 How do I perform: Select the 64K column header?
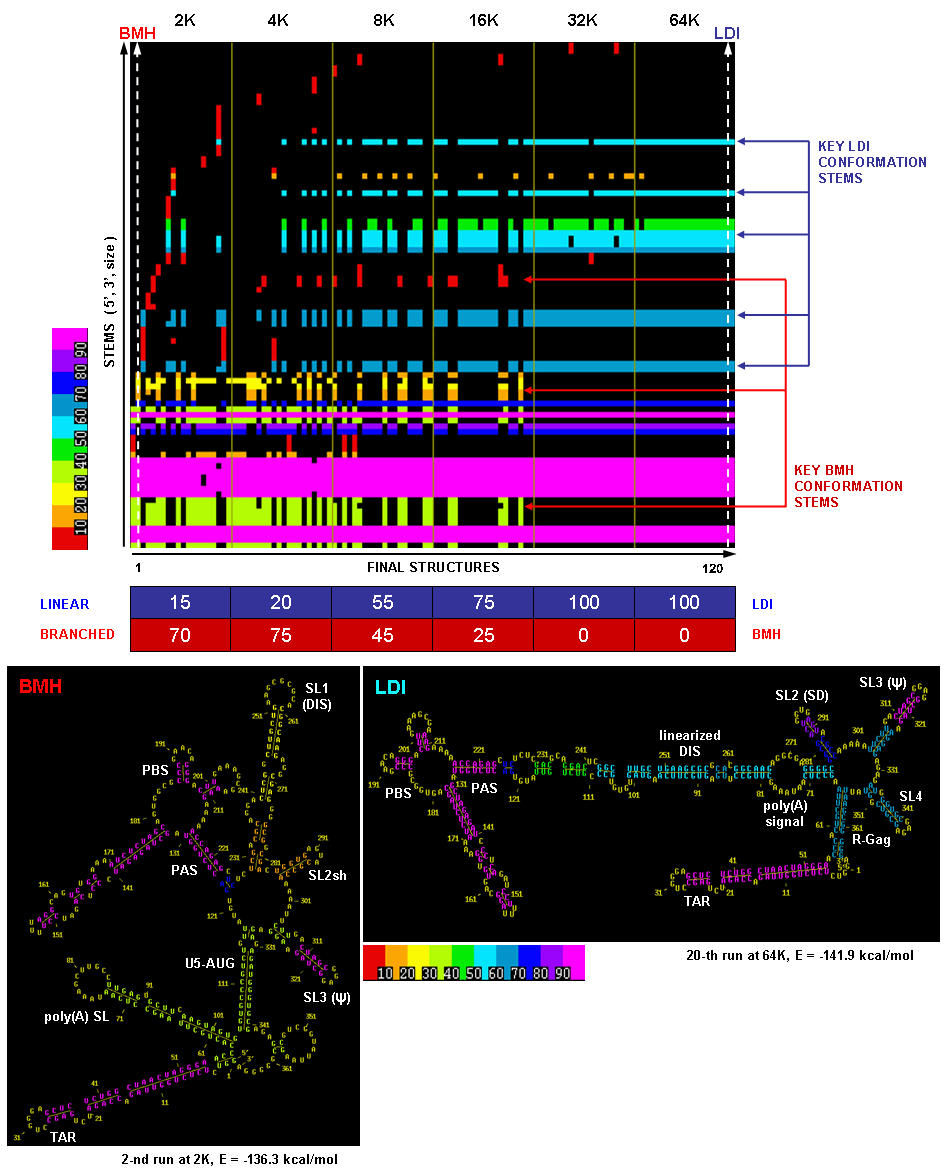click(x=683, y=19)
